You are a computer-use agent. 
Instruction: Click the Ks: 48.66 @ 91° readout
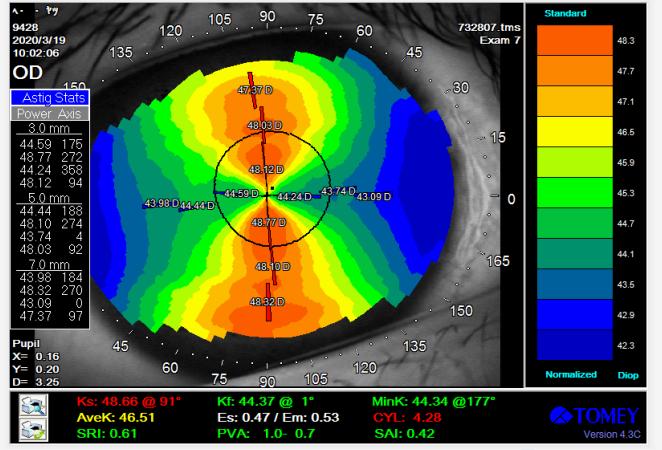coord(129,401)
